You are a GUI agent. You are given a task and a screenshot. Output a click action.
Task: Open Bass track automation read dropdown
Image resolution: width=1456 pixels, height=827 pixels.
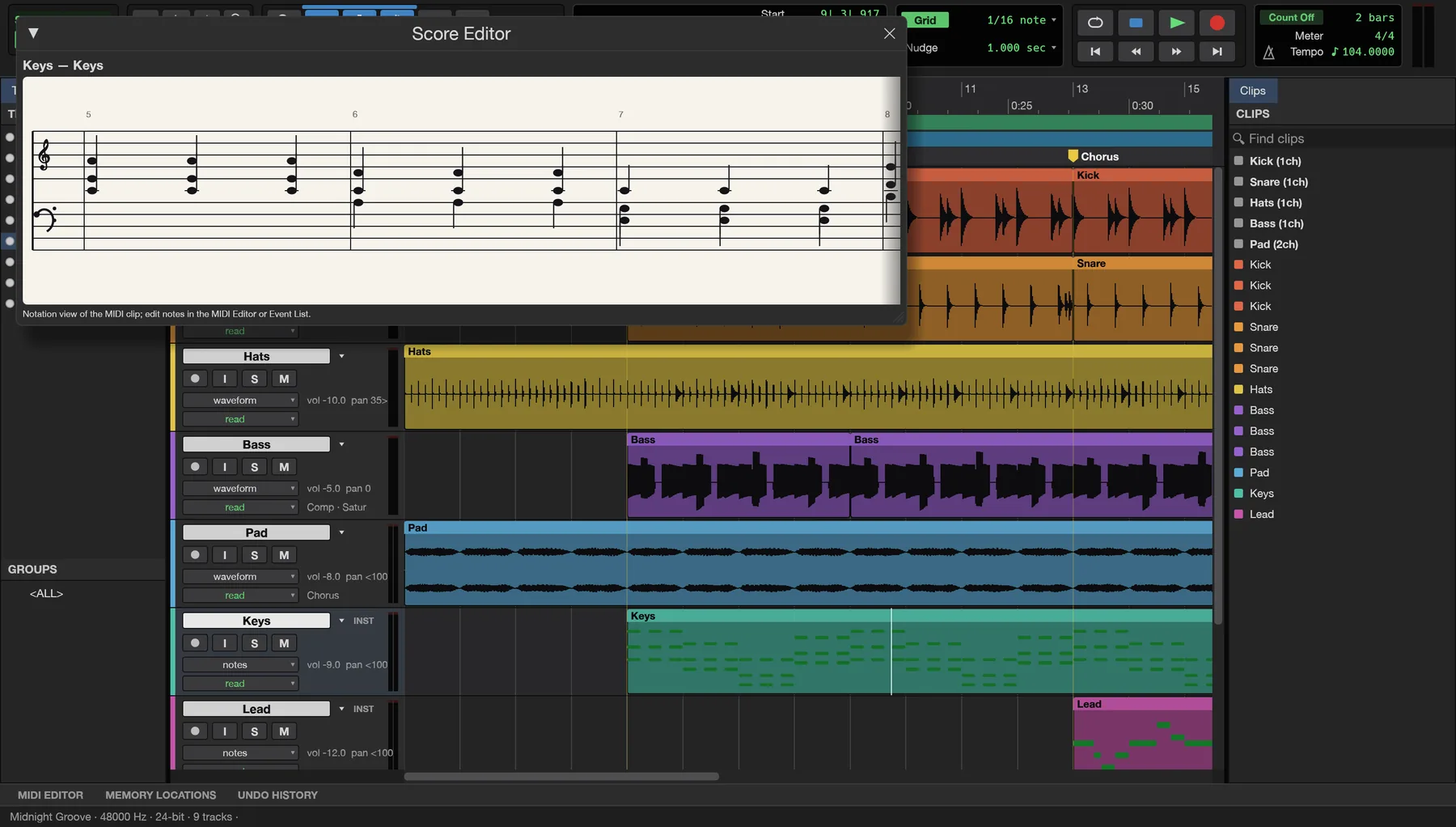240,507
